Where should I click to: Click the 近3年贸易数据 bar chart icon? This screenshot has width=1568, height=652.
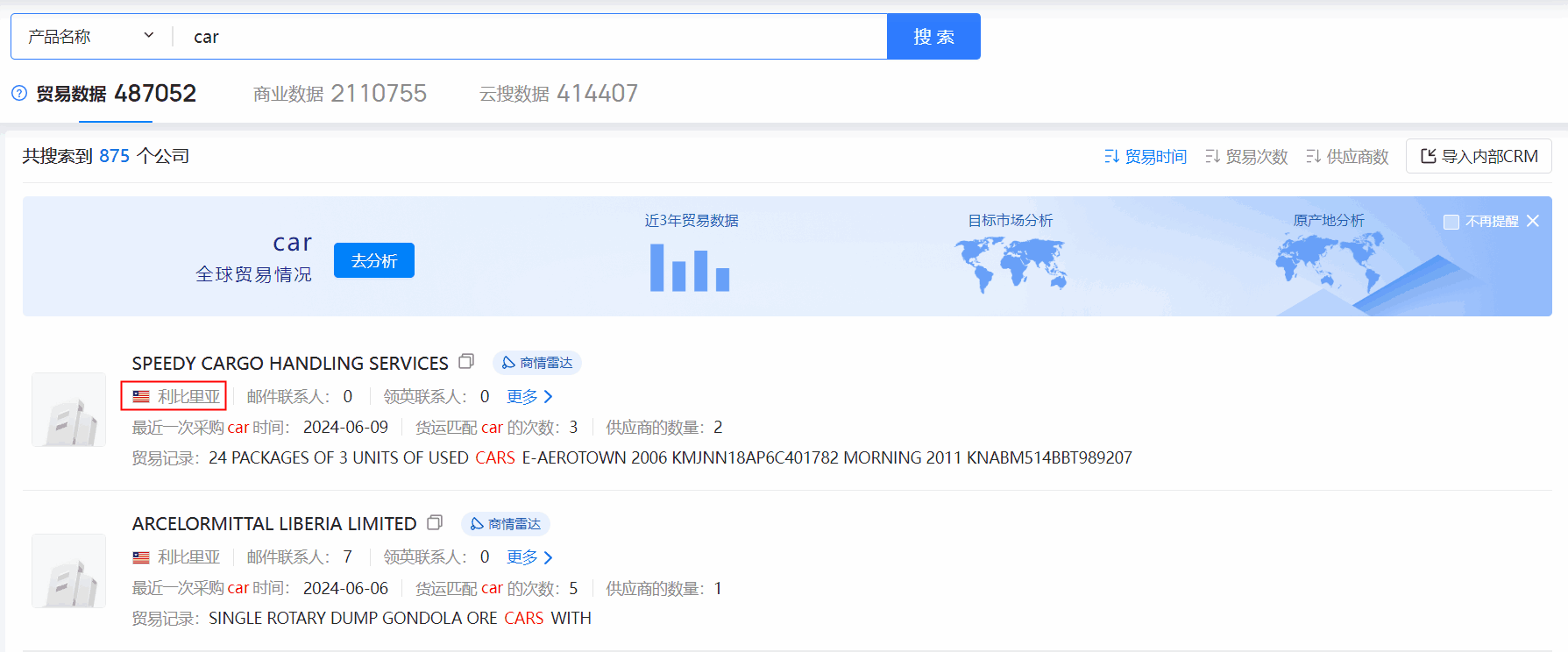(690, 267)
